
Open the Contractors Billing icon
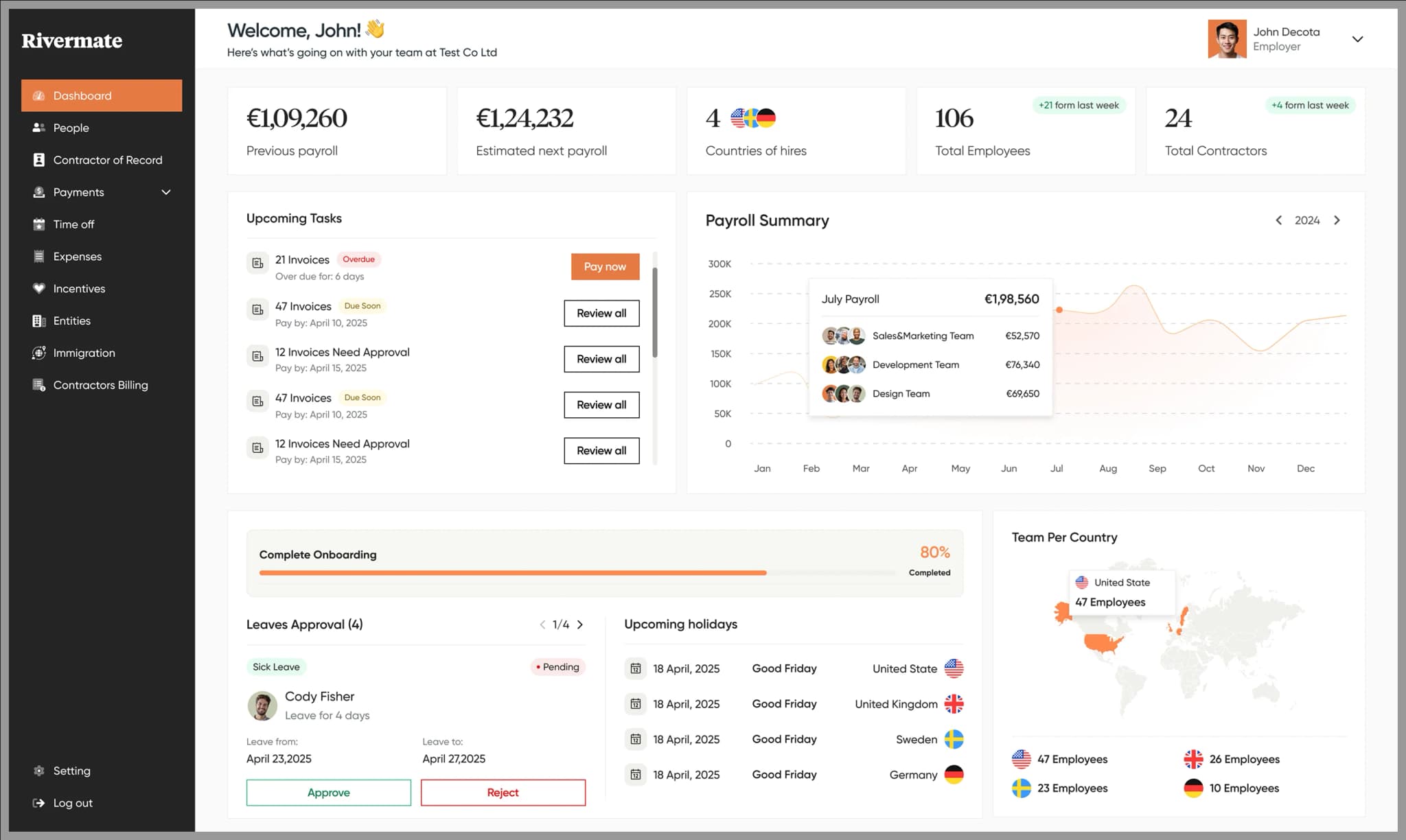(x=39, y=385)
